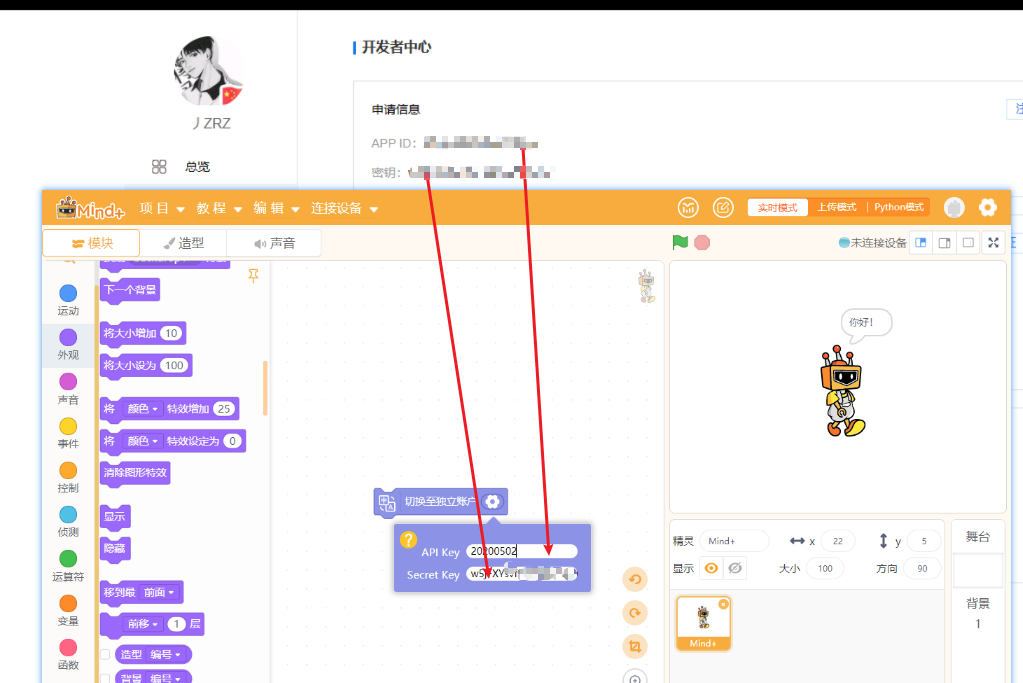Click the crop screenshot icon in workspace
1023x683 pixels.
pyautogui.click(x=635, y=647)
